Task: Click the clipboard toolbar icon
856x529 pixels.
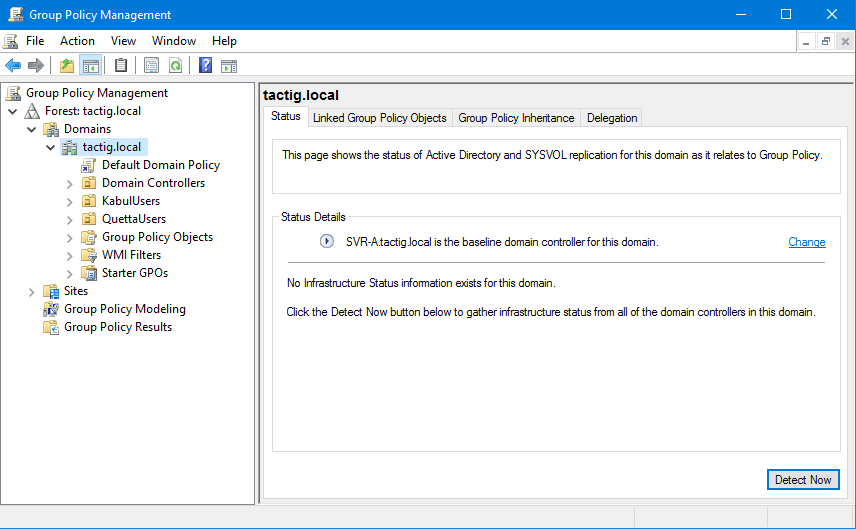Action: (x=121, y=66)
